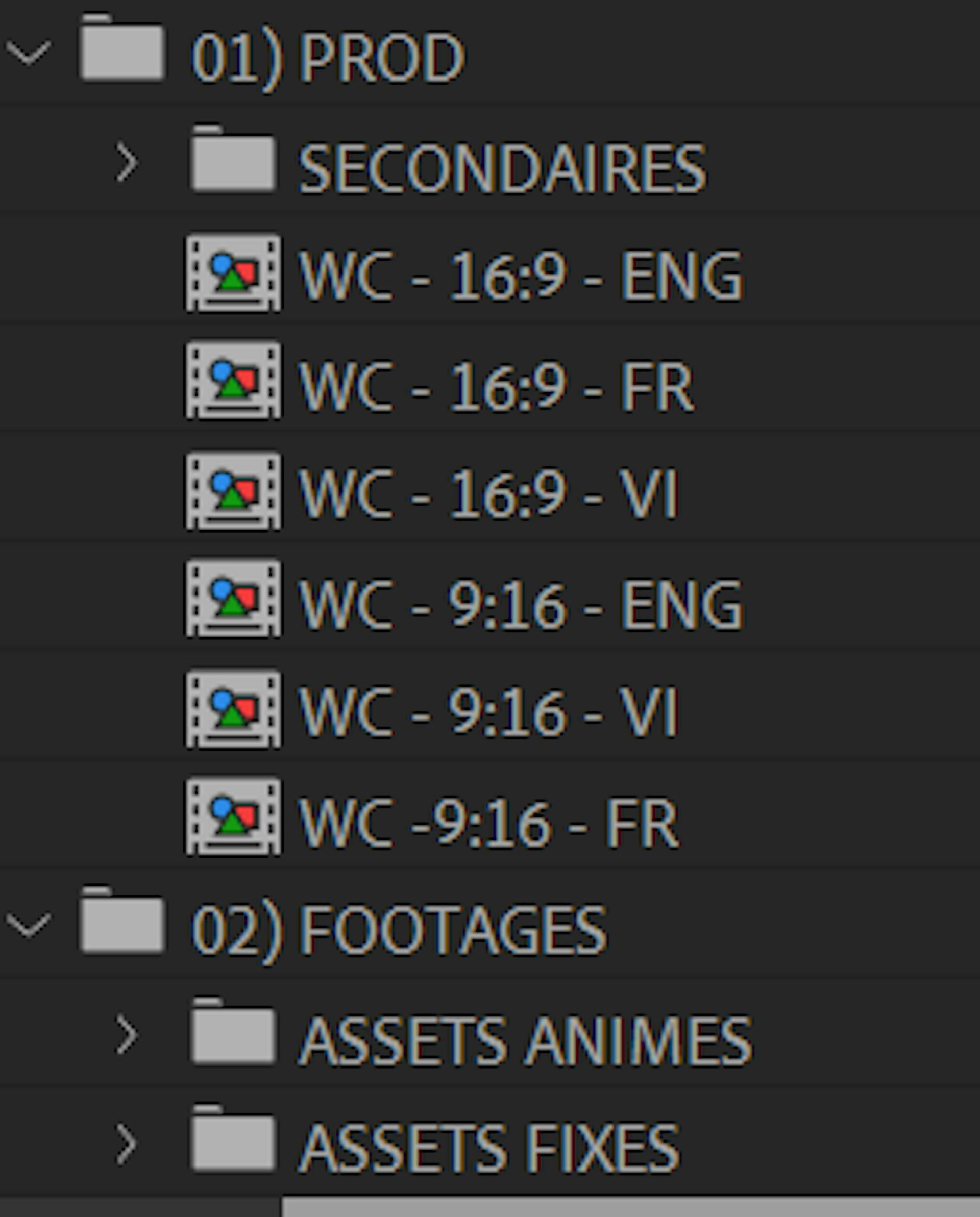Expand the SECONDAIRES folder

coord(127,163)
